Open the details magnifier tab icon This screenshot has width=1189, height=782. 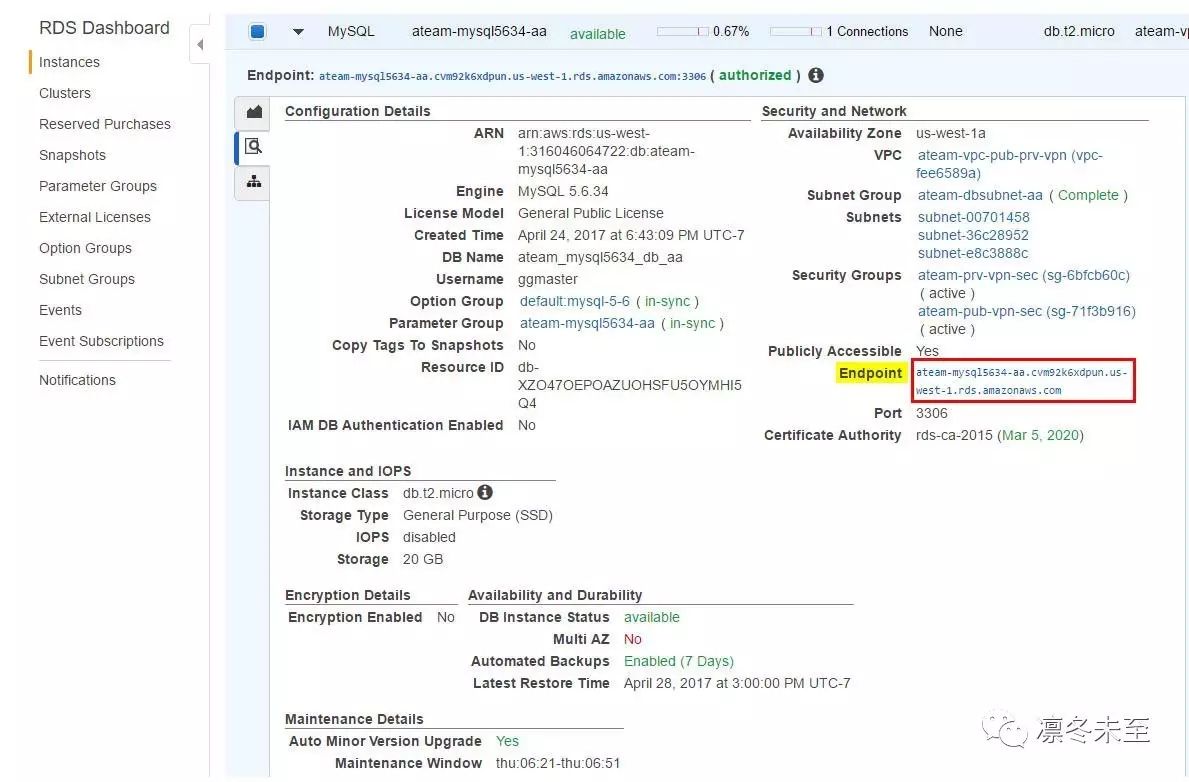pyautogui.click(x=253, y=146)
